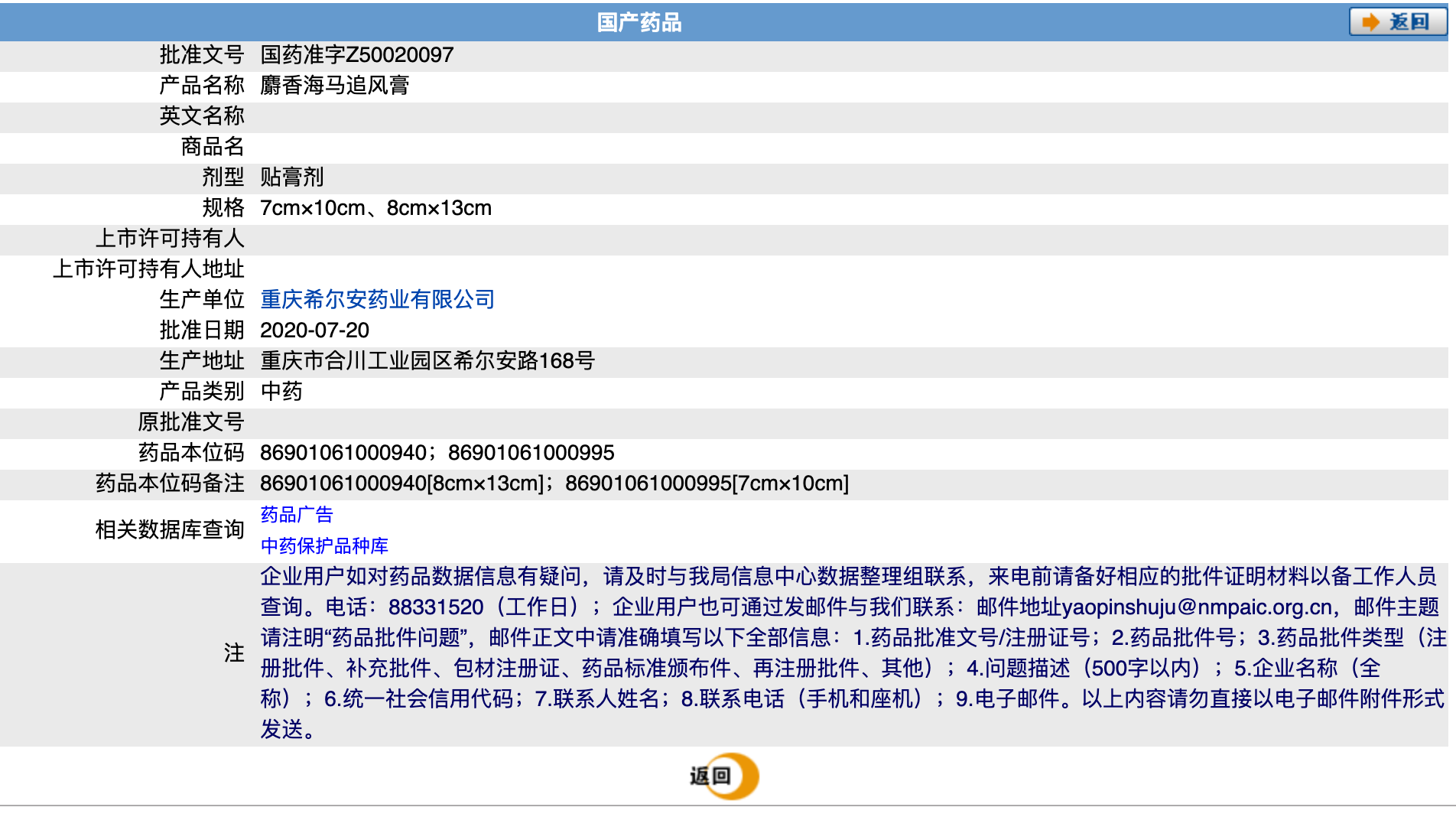Click the 国产药品 page title
The width and height of the screenshot is (1456, 817).
pos(639,22)
